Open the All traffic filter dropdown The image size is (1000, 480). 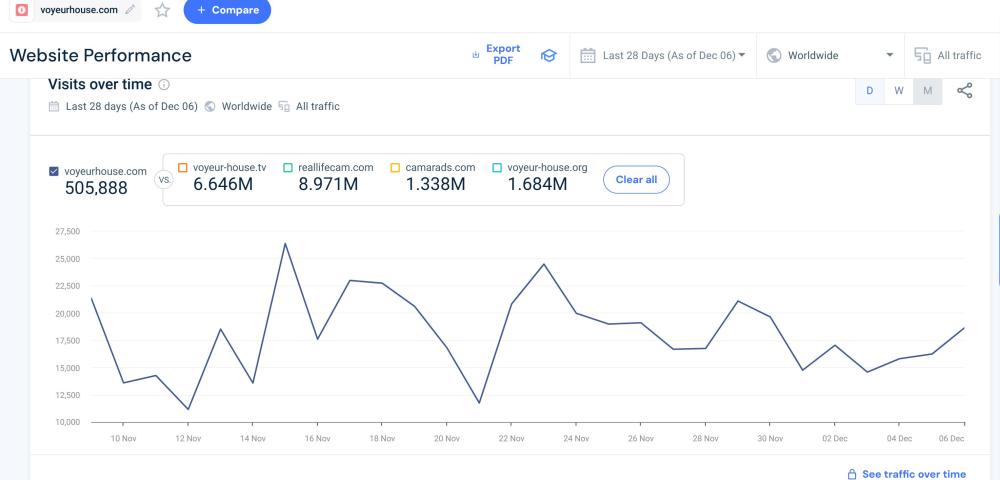(947, 56)
